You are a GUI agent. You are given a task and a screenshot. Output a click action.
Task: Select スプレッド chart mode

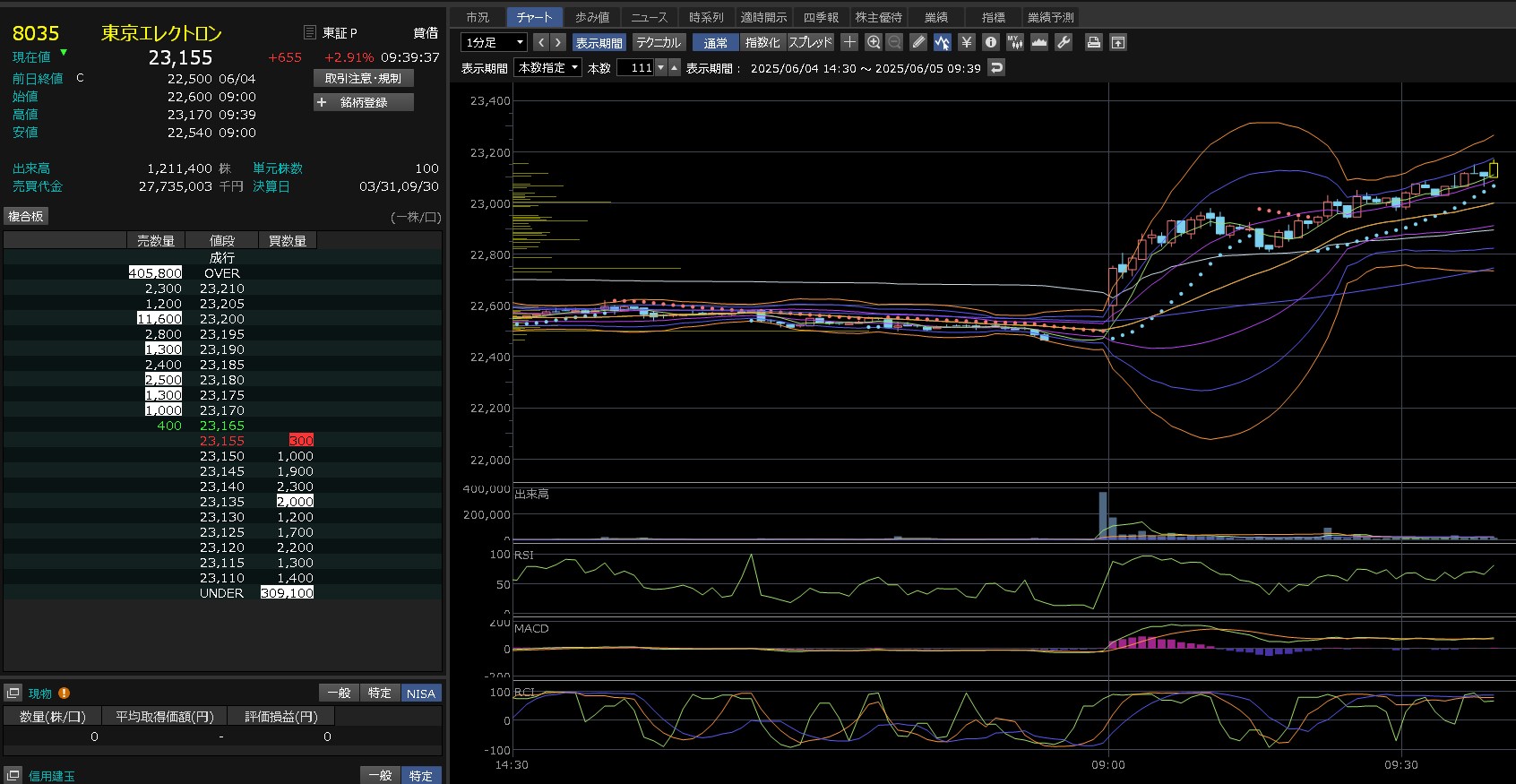[810, 42]
